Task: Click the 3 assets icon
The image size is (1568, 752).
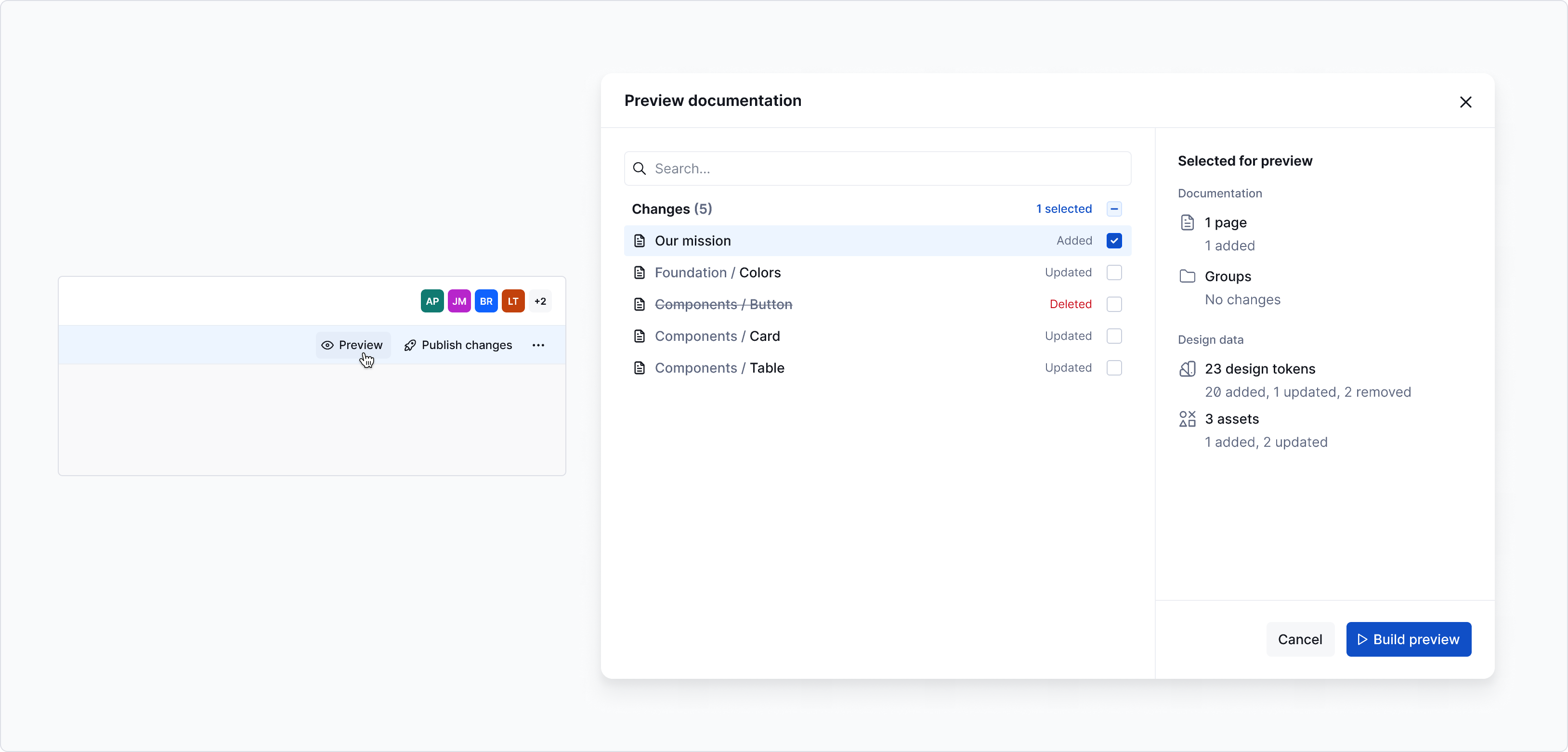Action: coord(1188,419)
